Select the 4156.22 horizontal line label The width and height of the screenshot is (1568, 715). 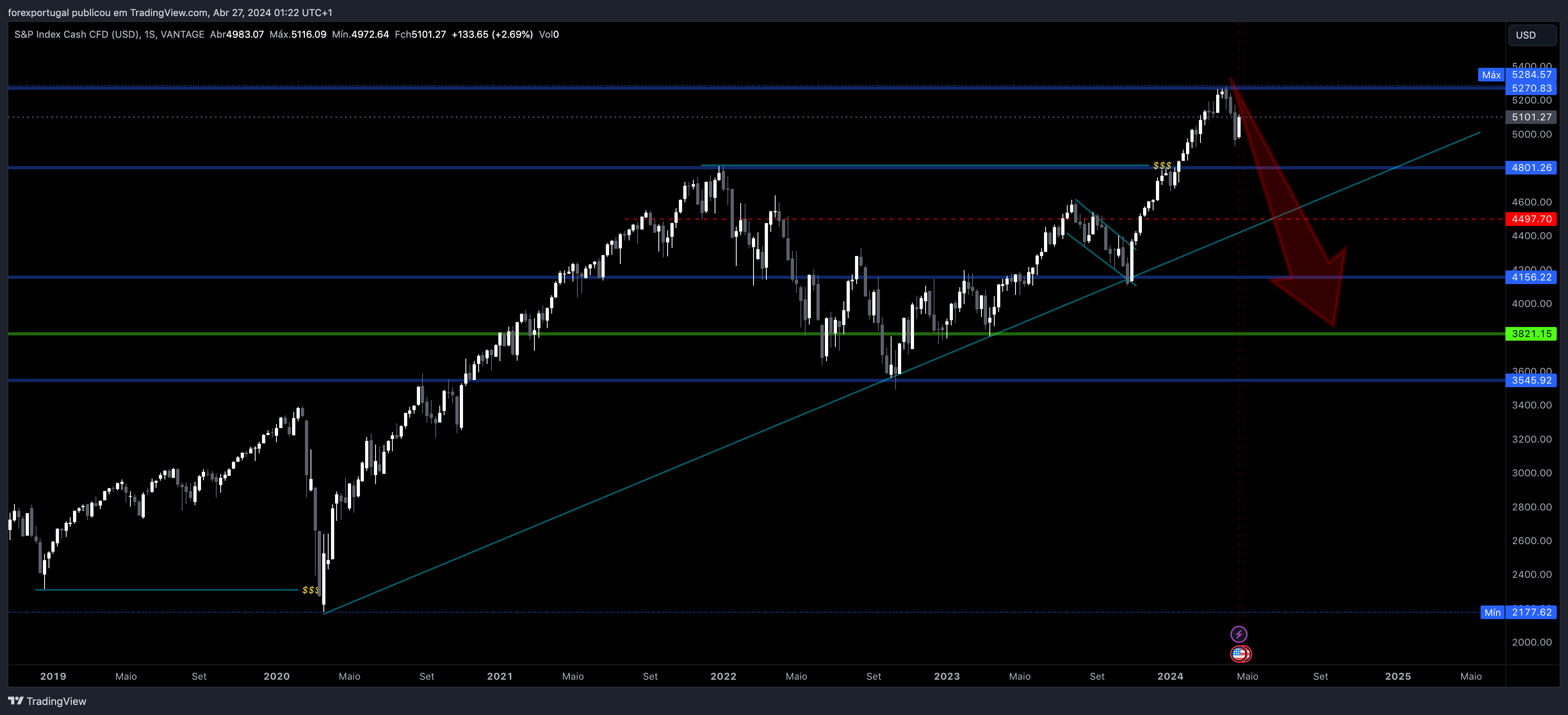tap(1531, 277)
